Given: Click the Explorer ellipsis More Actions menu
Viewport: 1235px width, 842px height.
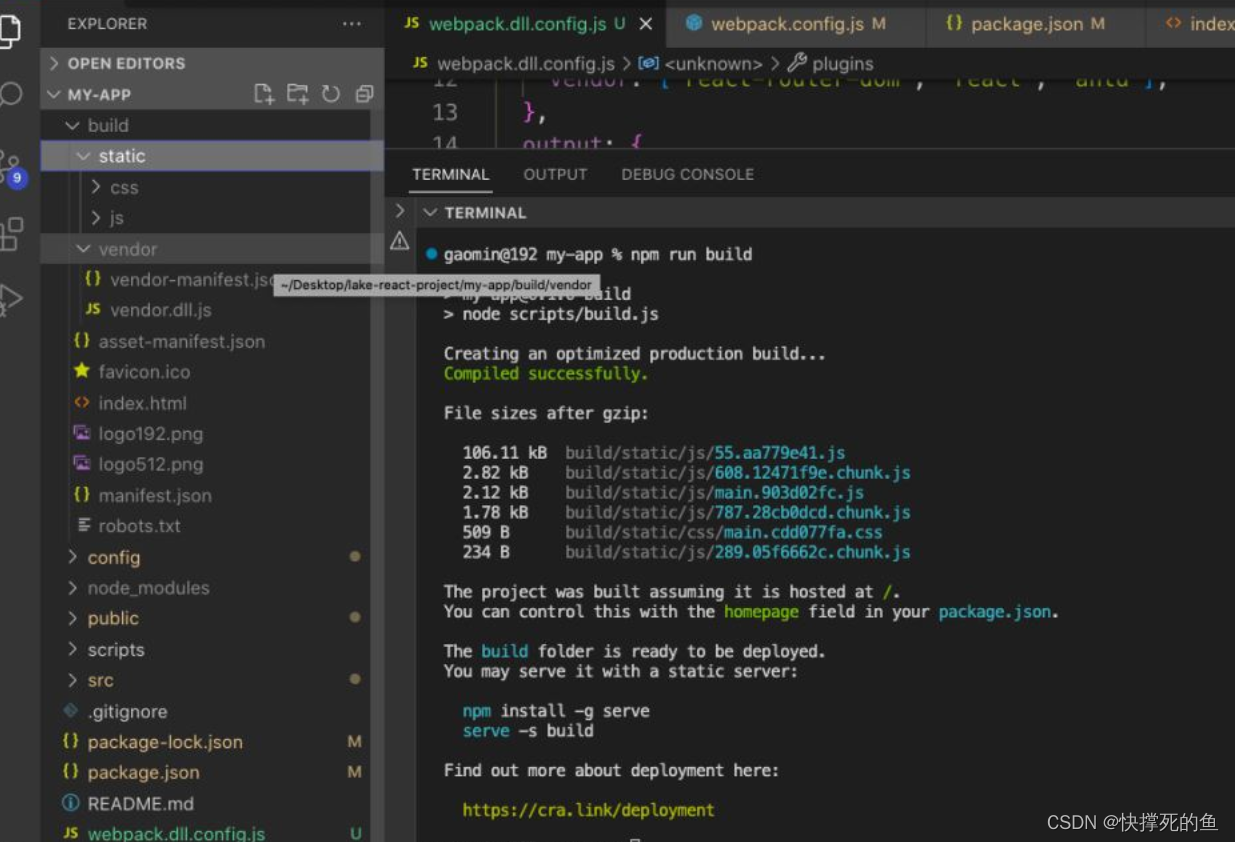Looking at the screenshot, I should tap(349, 24).
